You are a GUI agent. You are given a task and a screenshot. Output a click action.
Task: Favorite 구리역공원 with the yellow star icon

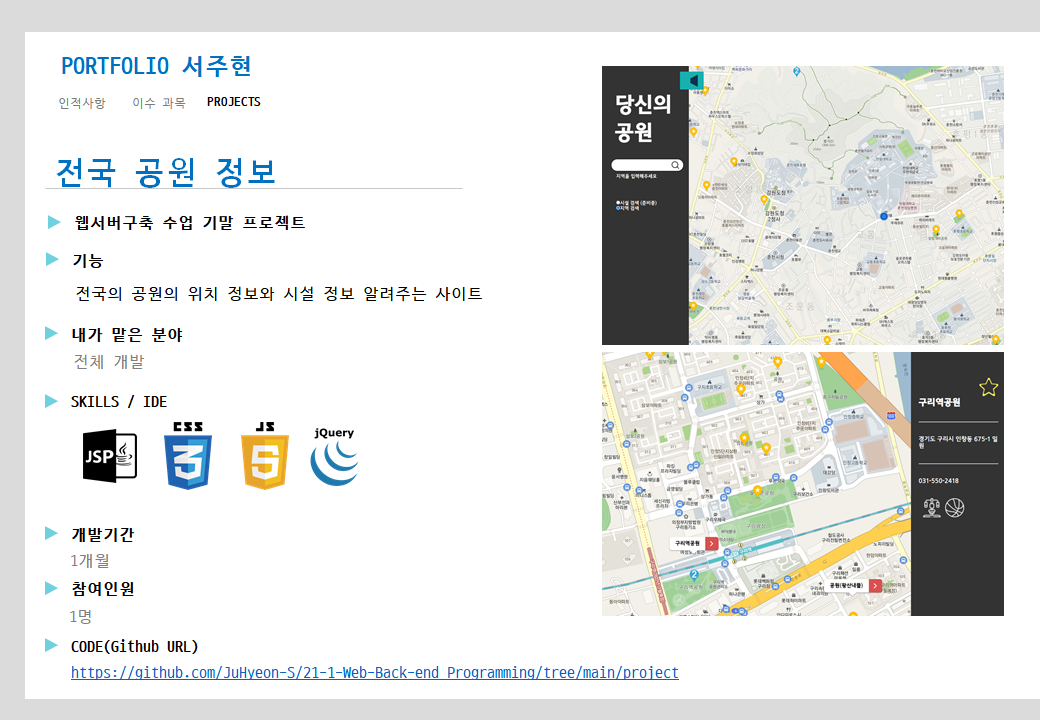tap(988, 387)
